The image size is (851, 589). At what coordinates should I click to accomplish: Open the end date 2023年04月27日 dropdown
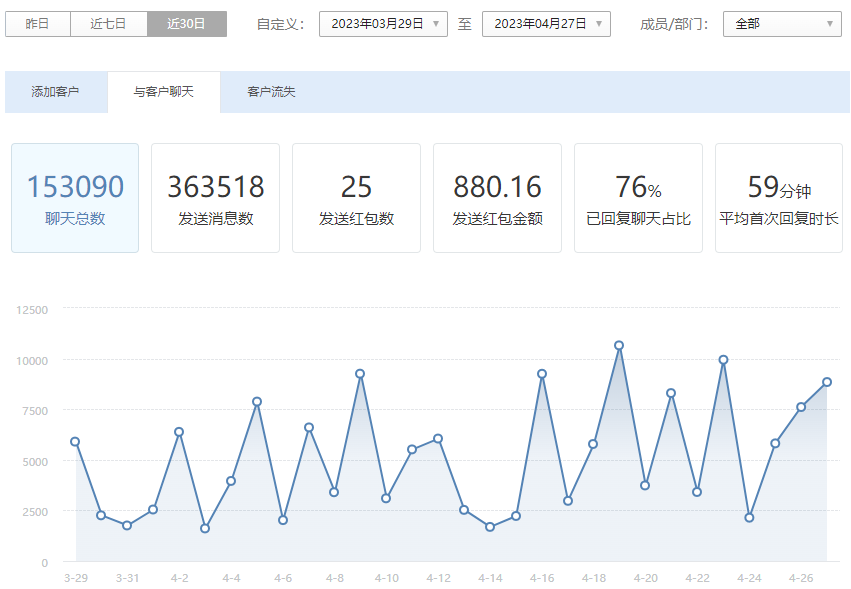tap(546, 24)
